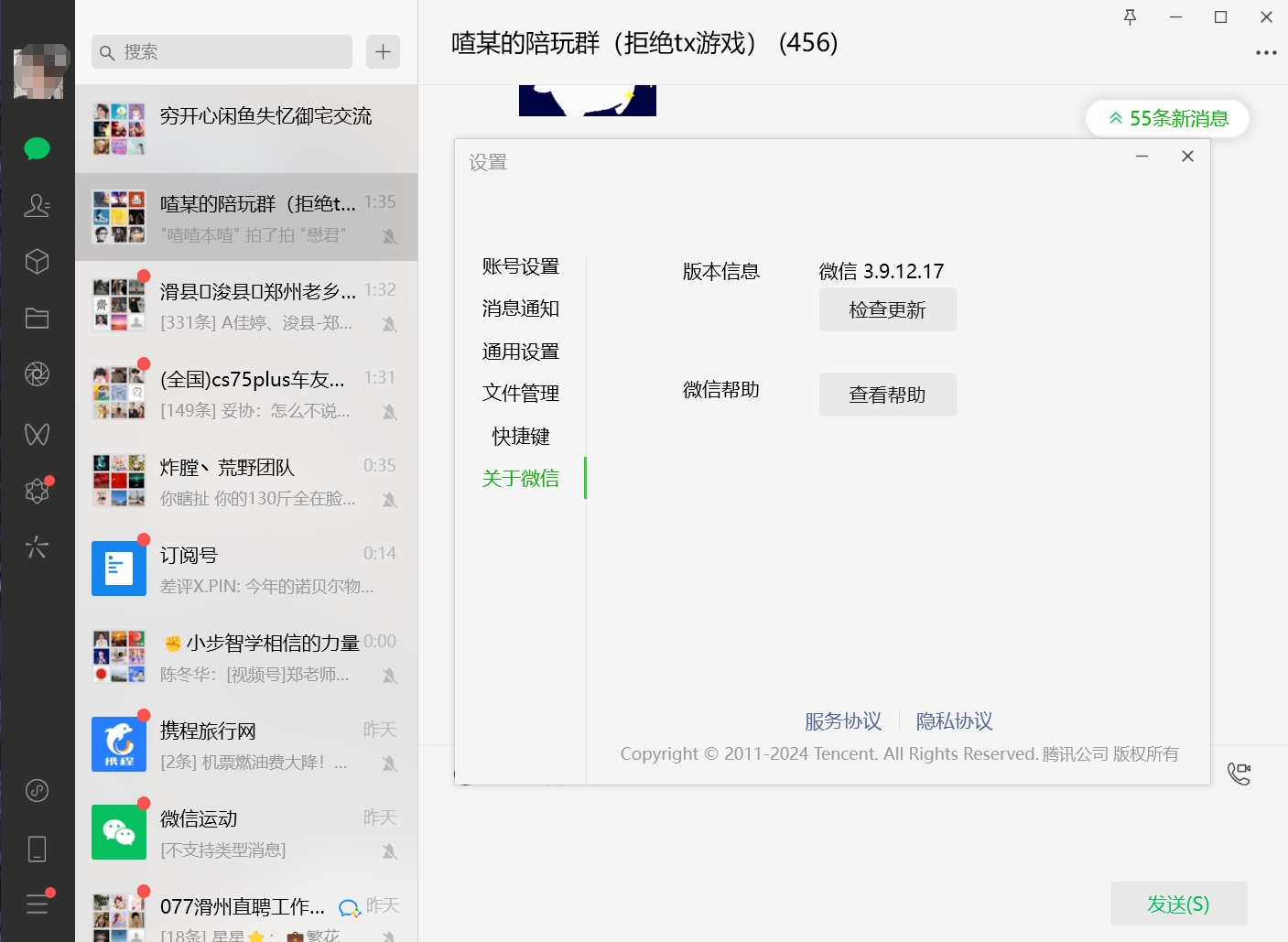Screen dimensions: 1288x942
Task: Open the Search (搜一搜) sparkle icon
Action: [37, 547]
